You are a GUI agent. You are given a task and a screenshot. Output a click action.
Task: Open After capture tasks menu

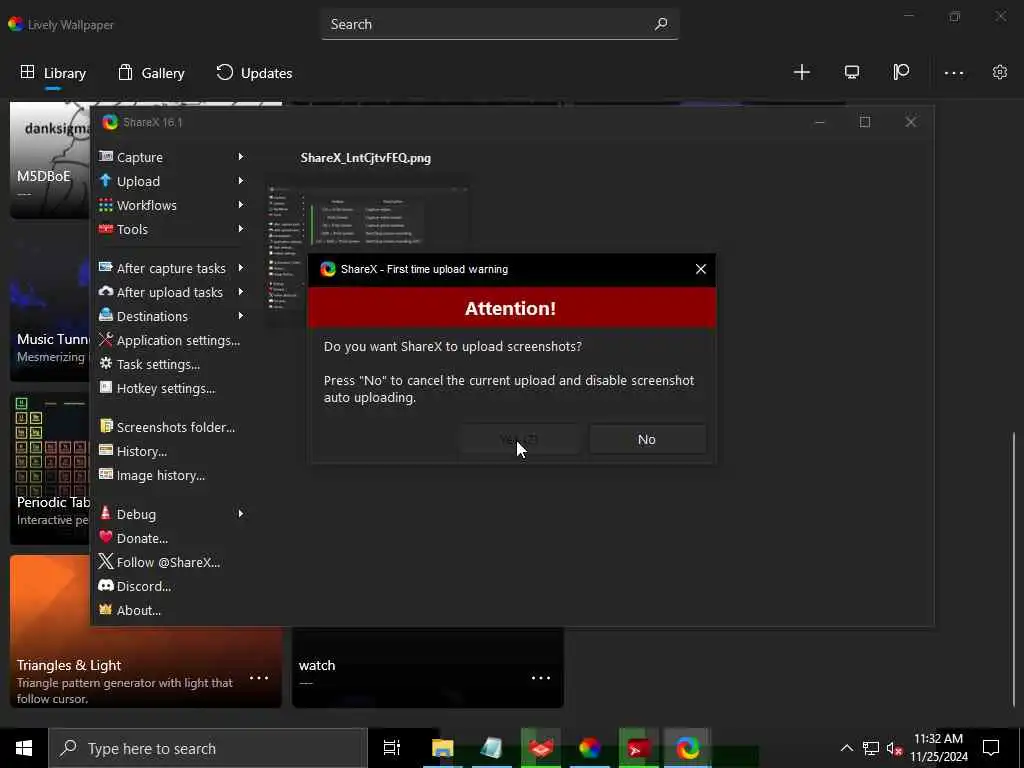click(x=172, y=268)
